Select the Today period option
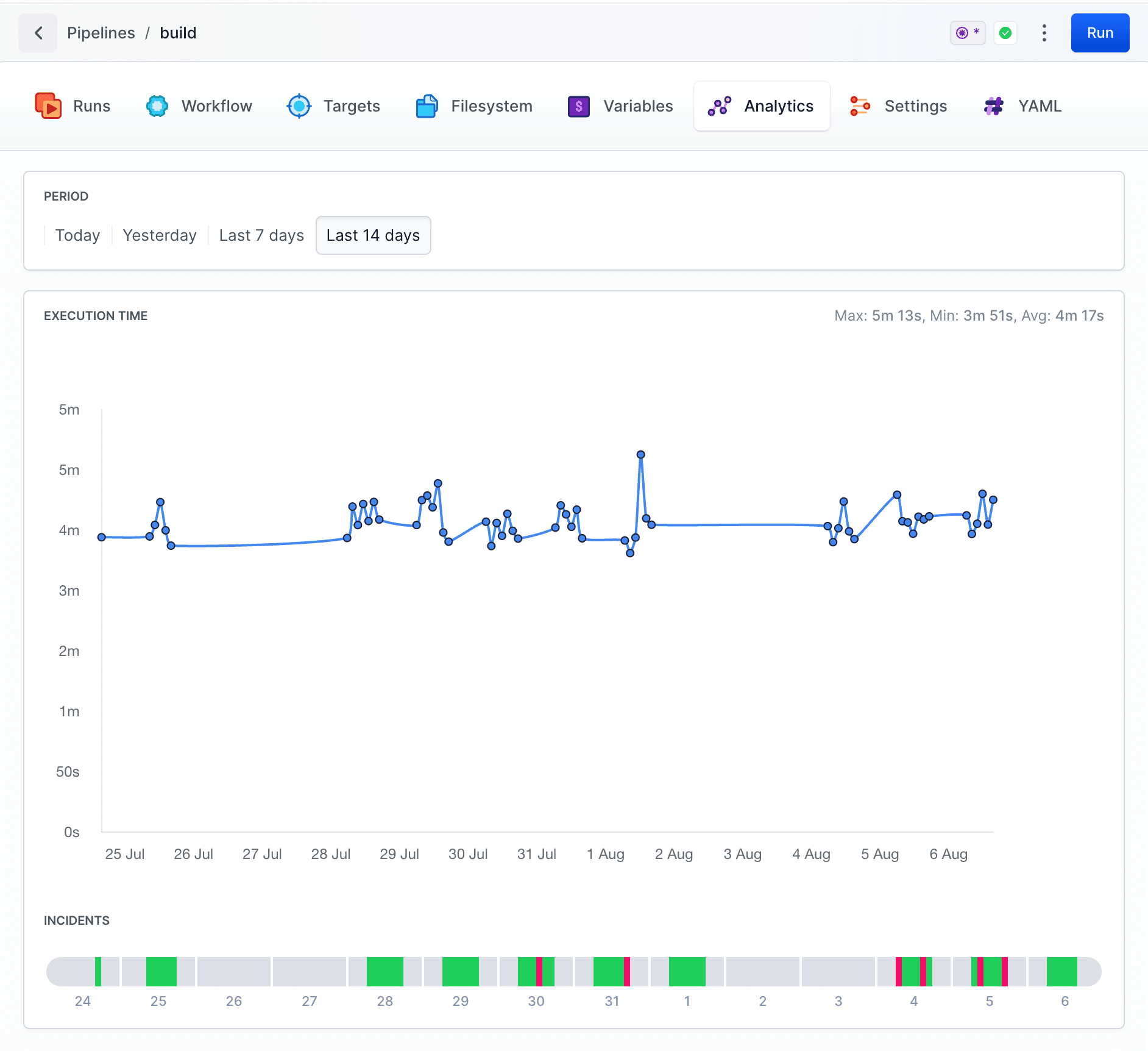Screen dimensions: 1148x1051 pos(77,235)
